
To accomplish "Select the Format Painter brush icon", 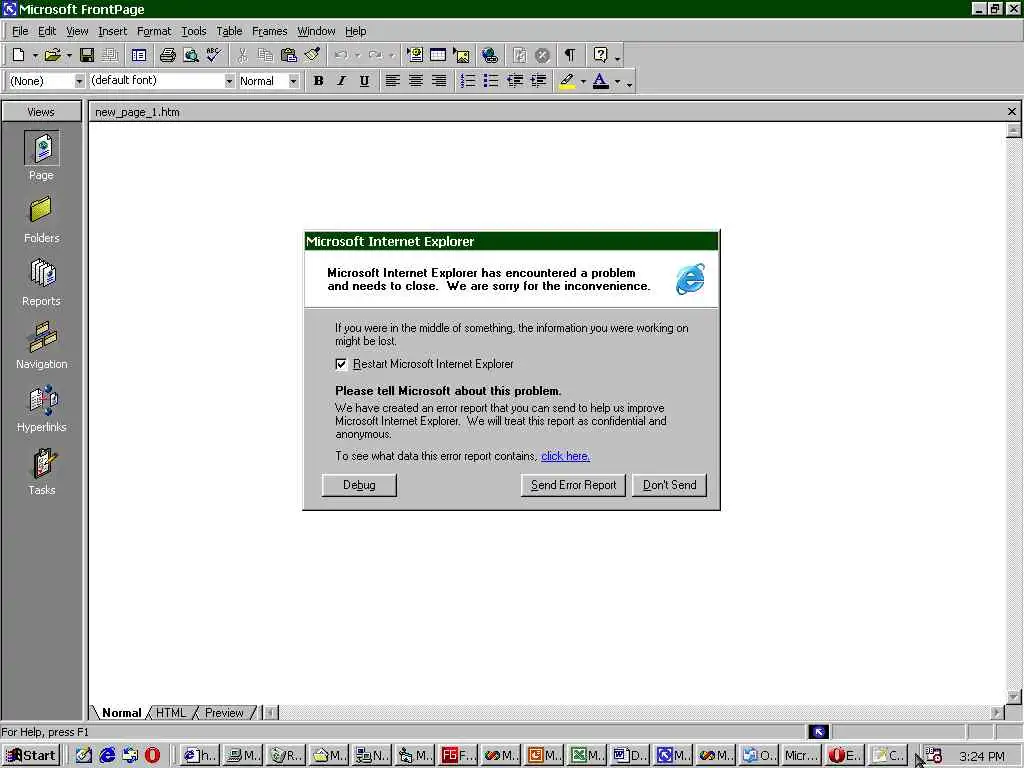I will point(312,56).
